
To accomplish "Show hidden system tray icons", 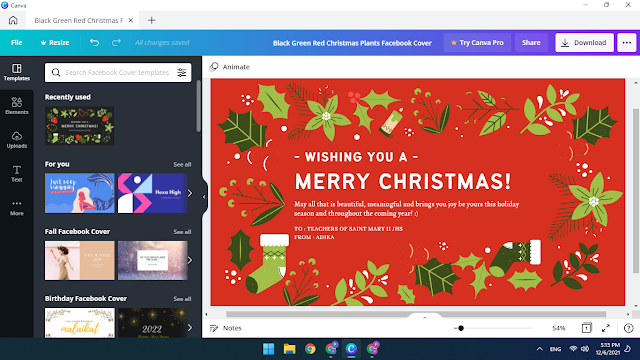I will (540, 349).
